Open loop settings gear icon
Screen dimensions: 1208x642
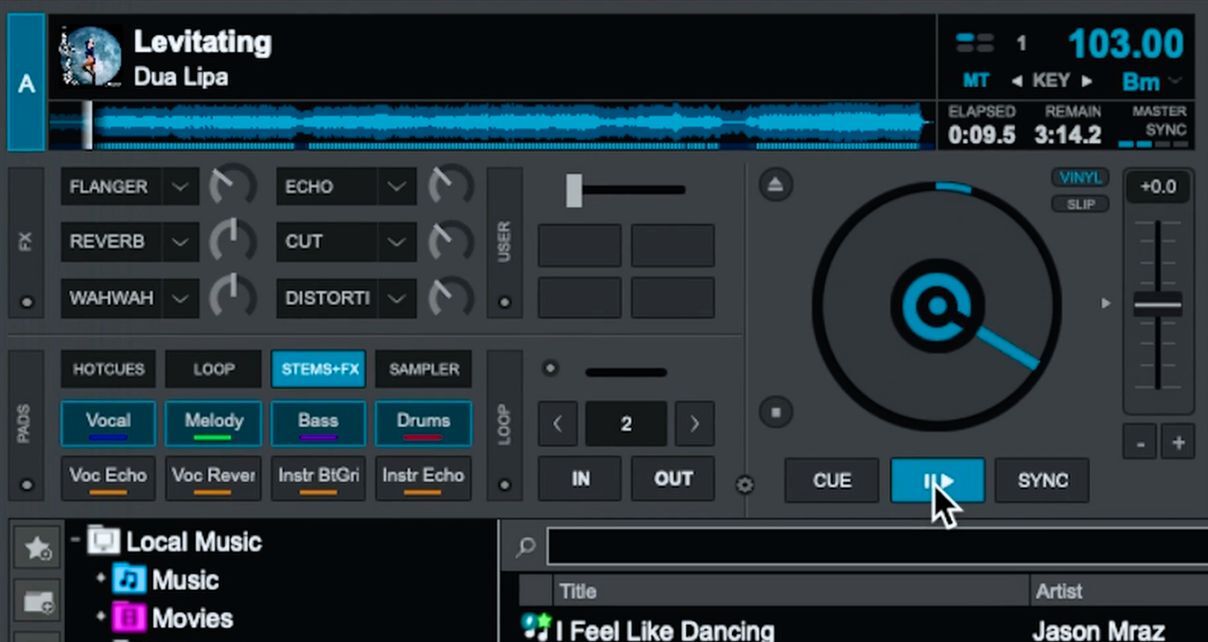[x=745, y=485]
